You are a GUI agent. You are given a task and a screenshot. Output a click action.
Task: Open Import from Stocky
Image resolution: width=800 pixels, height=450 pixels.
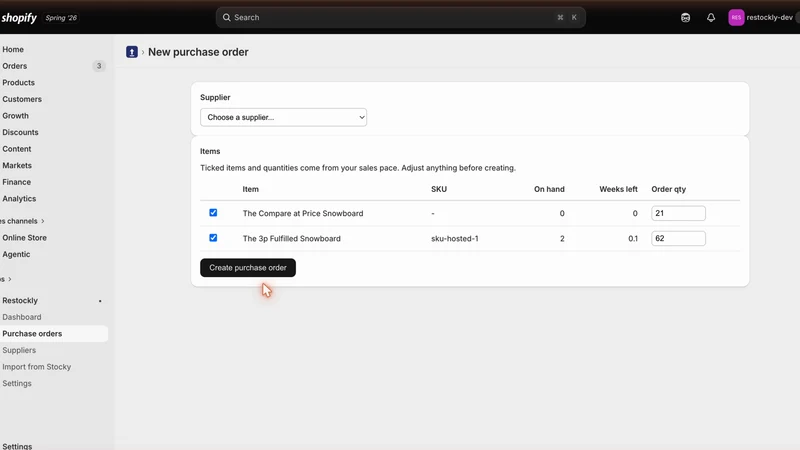click(36, 367)
